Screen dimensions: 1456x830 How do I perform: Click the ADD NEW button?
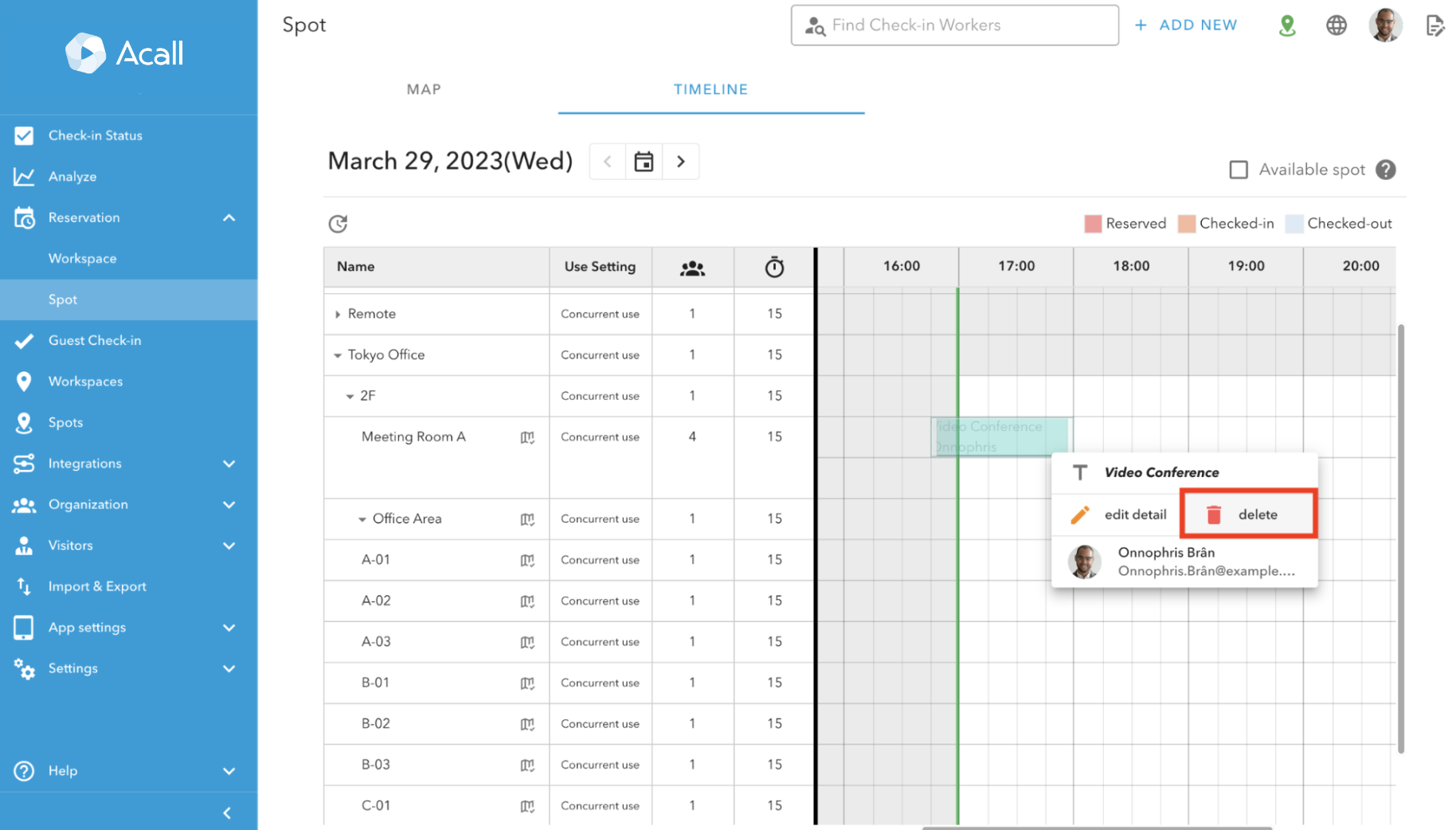click(x=1186, y=25)
